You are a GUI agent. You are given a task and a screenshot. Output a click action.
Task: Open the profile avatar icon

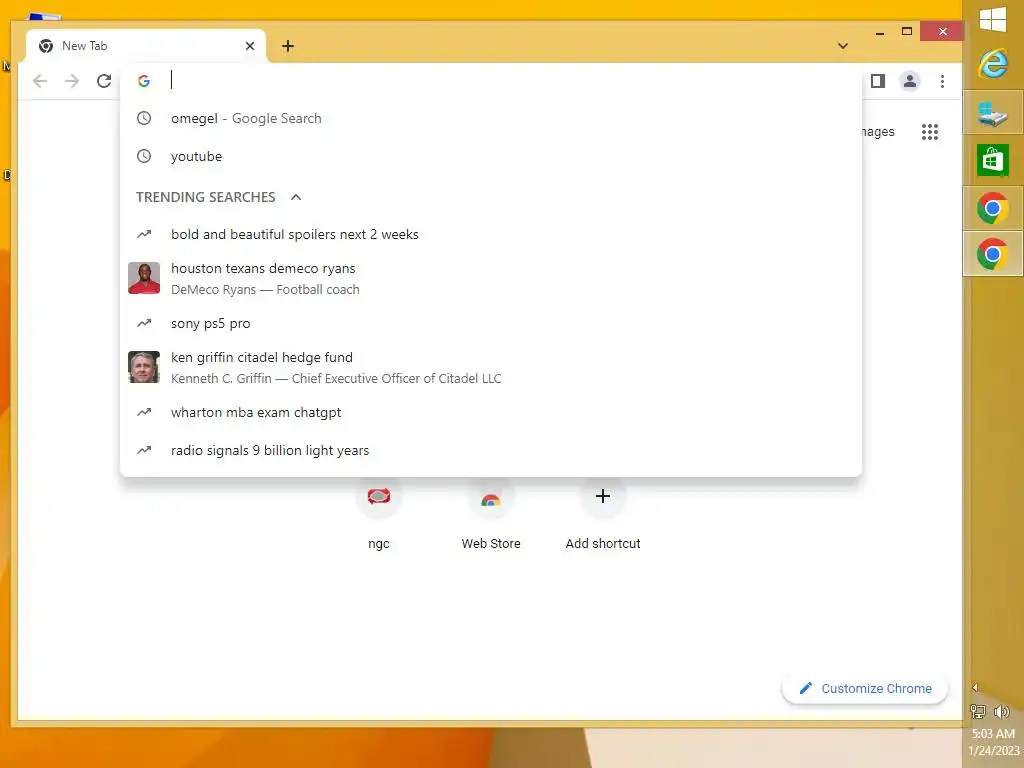pos(910,81)
